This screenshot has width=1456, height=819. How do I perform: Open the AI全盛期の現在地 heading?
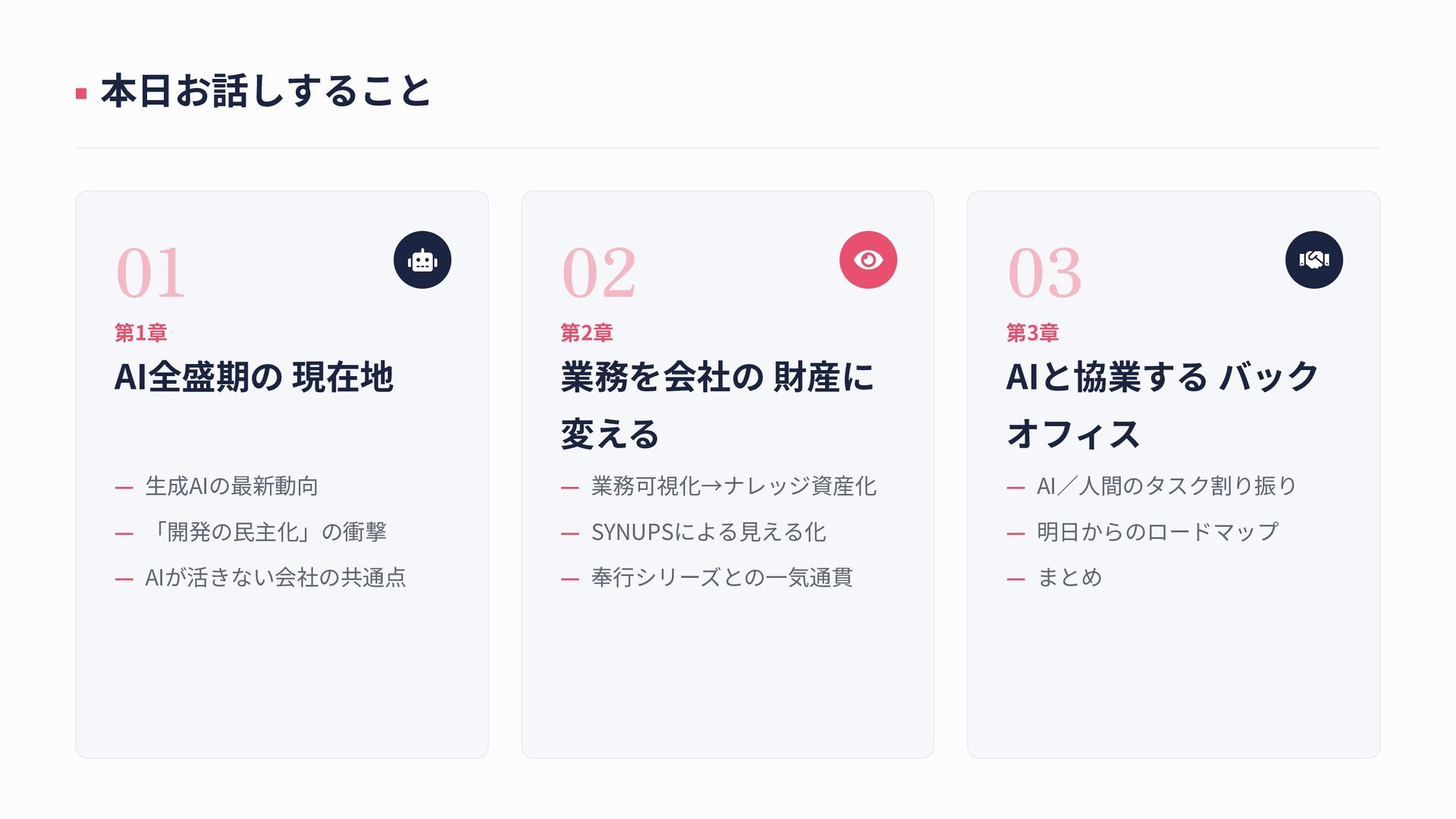[x=254, y=377]
